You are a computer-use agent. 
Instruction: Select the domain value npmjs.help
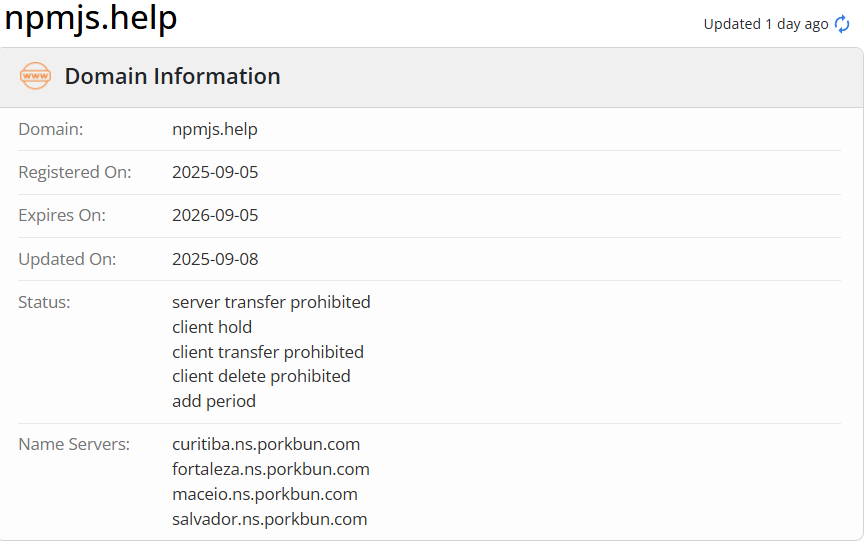click(x=215, y=130)
